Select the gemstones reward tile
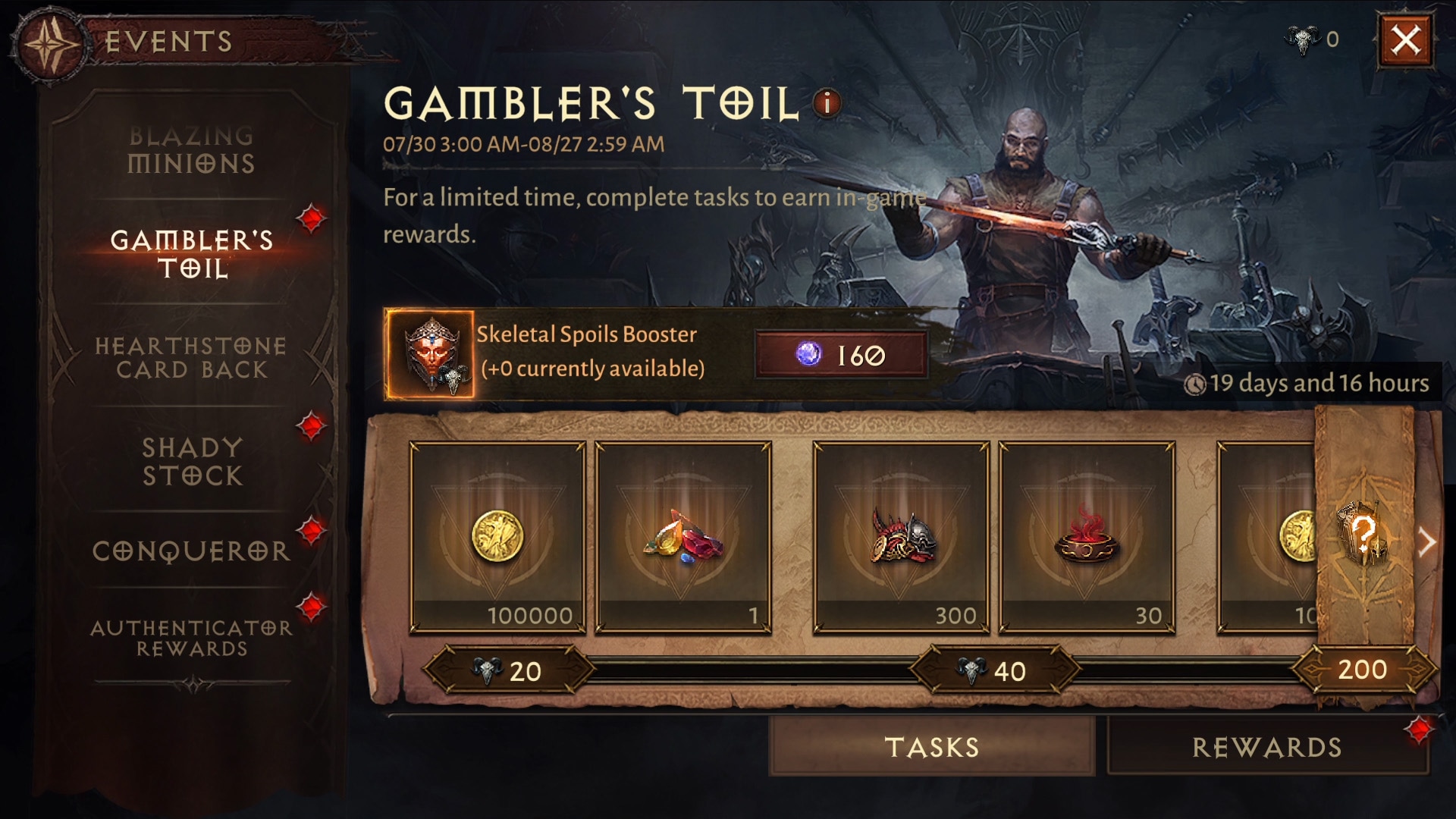1456x819 pixels. 683,538
